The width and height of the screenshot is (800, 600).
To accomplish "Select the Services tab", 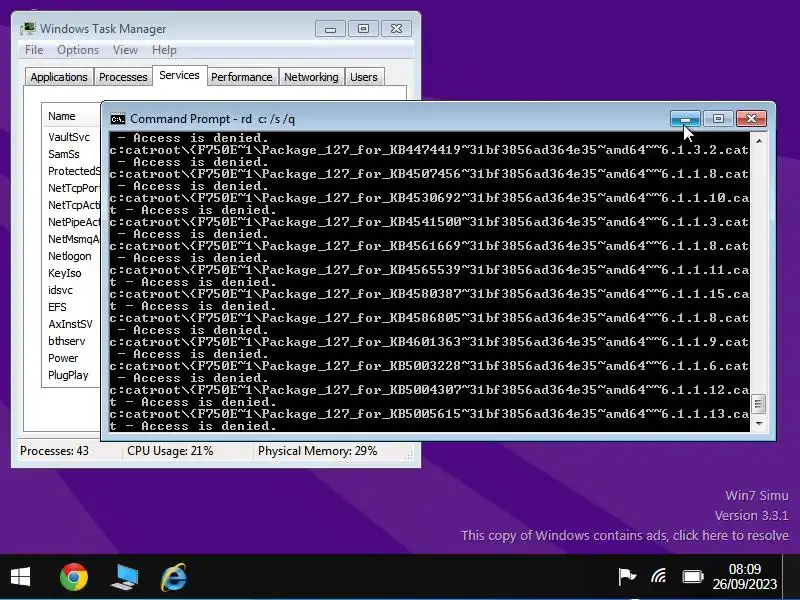I will coord(180,75).
